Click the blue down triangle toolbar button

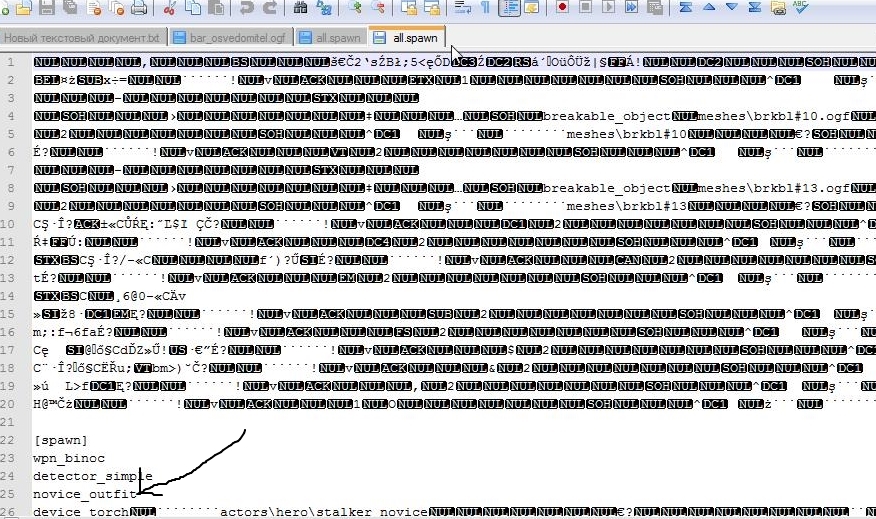point(731,8)
